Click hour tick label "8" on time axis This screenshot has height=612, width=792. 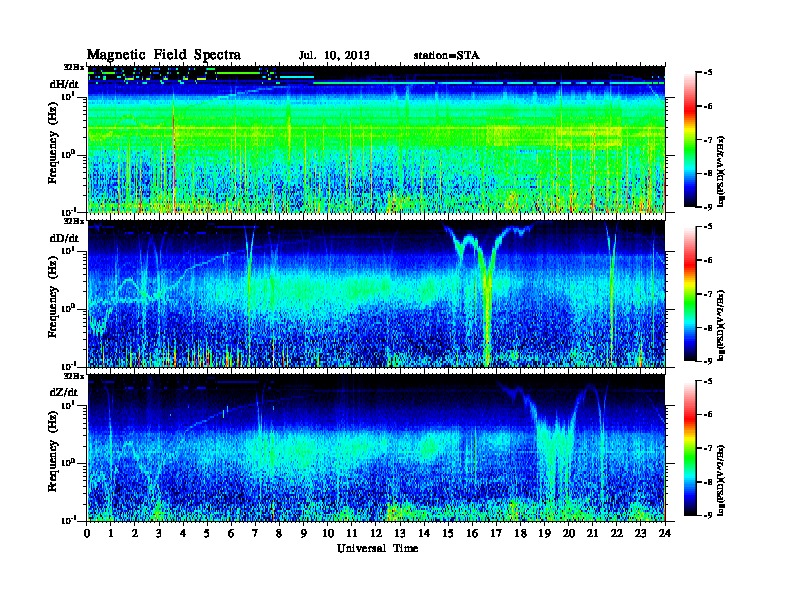point(279,534)
